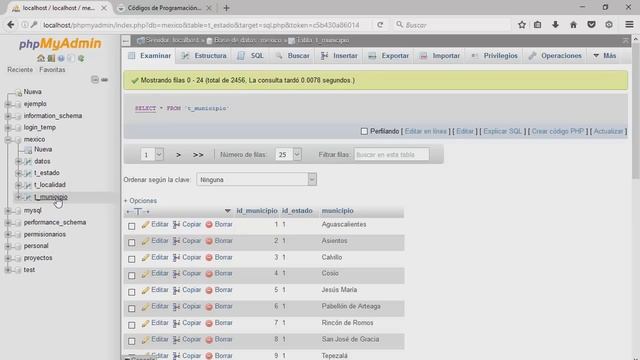This screenshot has height=360, width=640.
Task: Click the browser home icon
Action: 573,25
